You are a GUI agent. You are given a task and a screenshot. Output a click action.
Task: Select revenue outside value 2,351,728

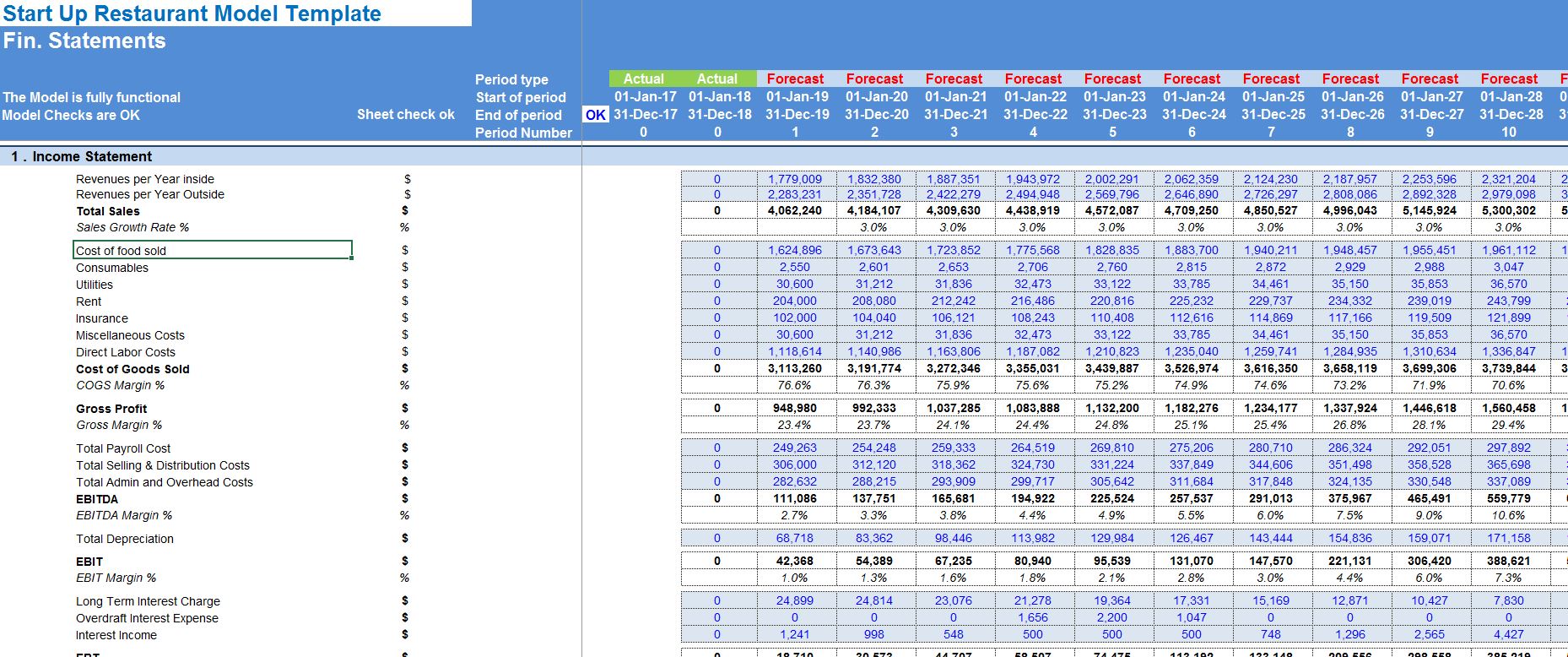tap(874, 194)
